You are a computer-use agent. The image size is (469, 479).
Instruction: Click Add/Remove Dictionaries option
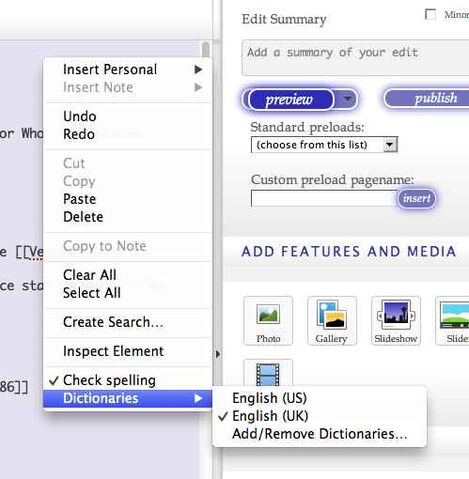tap(319, 434)
